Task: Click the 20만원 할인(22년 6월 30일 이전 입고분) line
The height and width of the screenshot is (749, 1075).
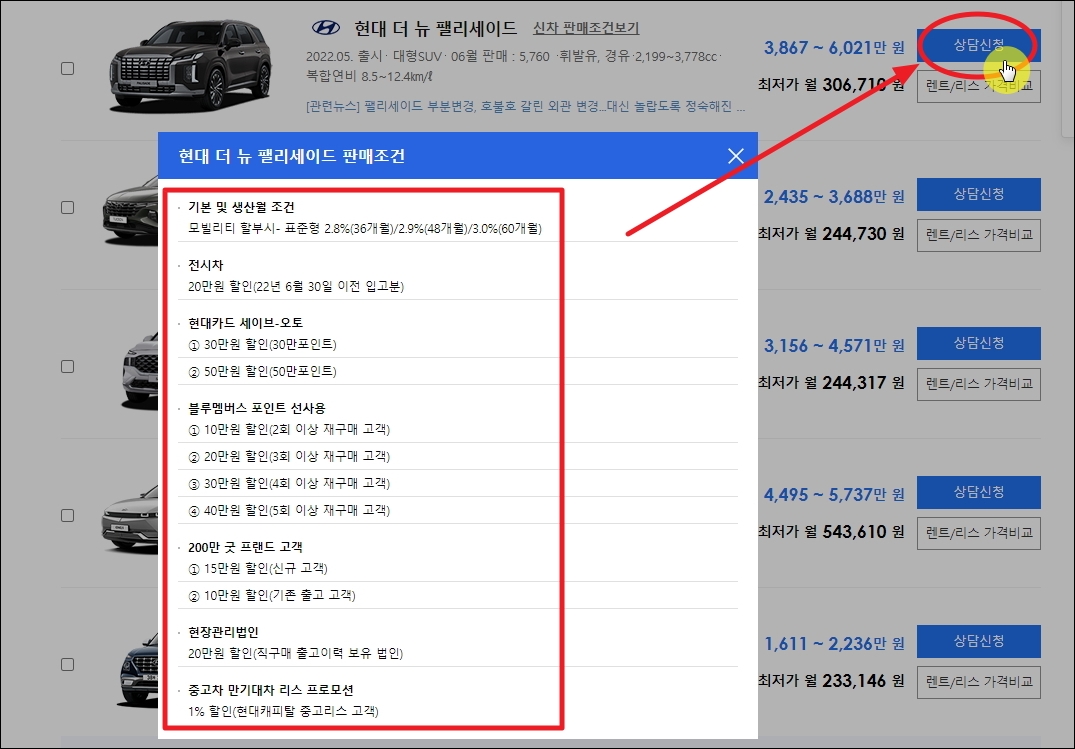Action: (x=296, y=286)
